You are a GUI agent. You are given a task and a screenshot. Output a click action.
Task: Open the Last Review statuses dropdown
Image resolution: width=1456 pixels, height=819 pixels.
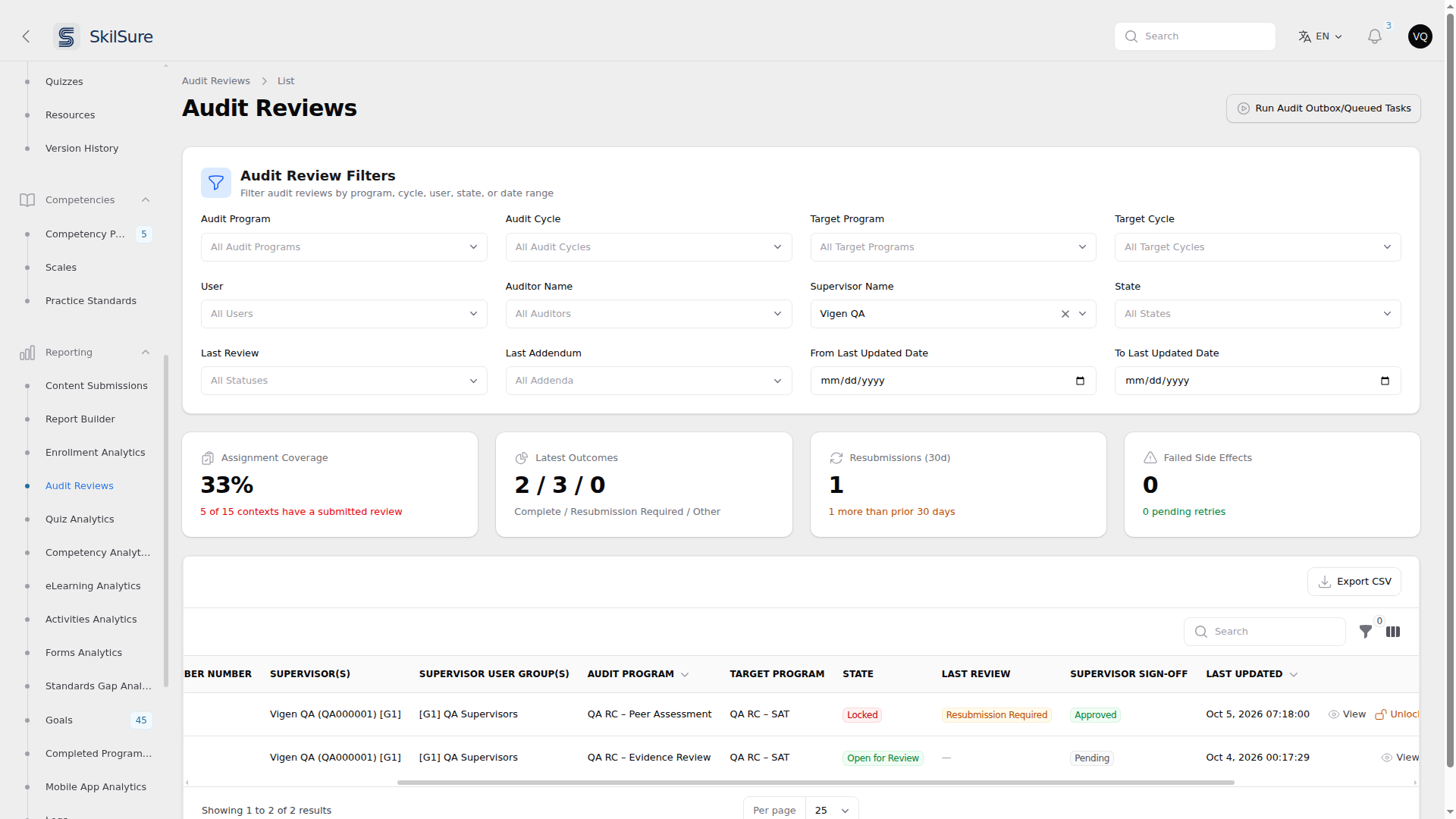click(x=344, y=381)
